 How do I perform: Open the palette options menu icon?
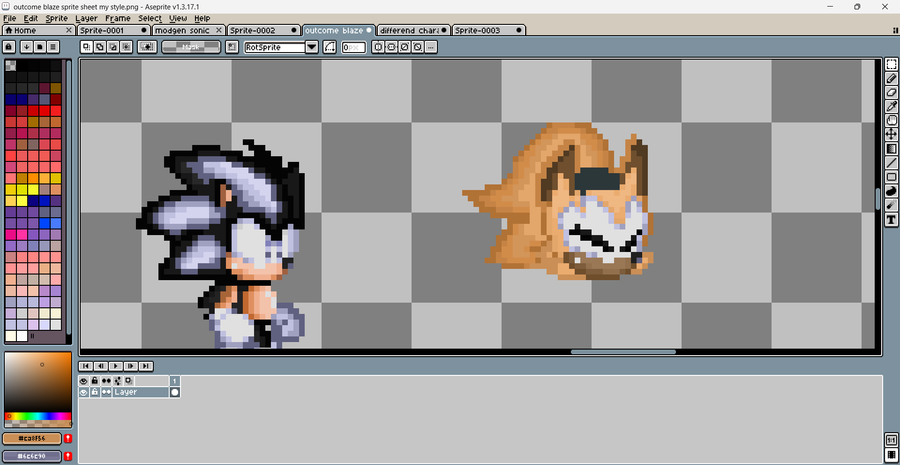[53, 47]
